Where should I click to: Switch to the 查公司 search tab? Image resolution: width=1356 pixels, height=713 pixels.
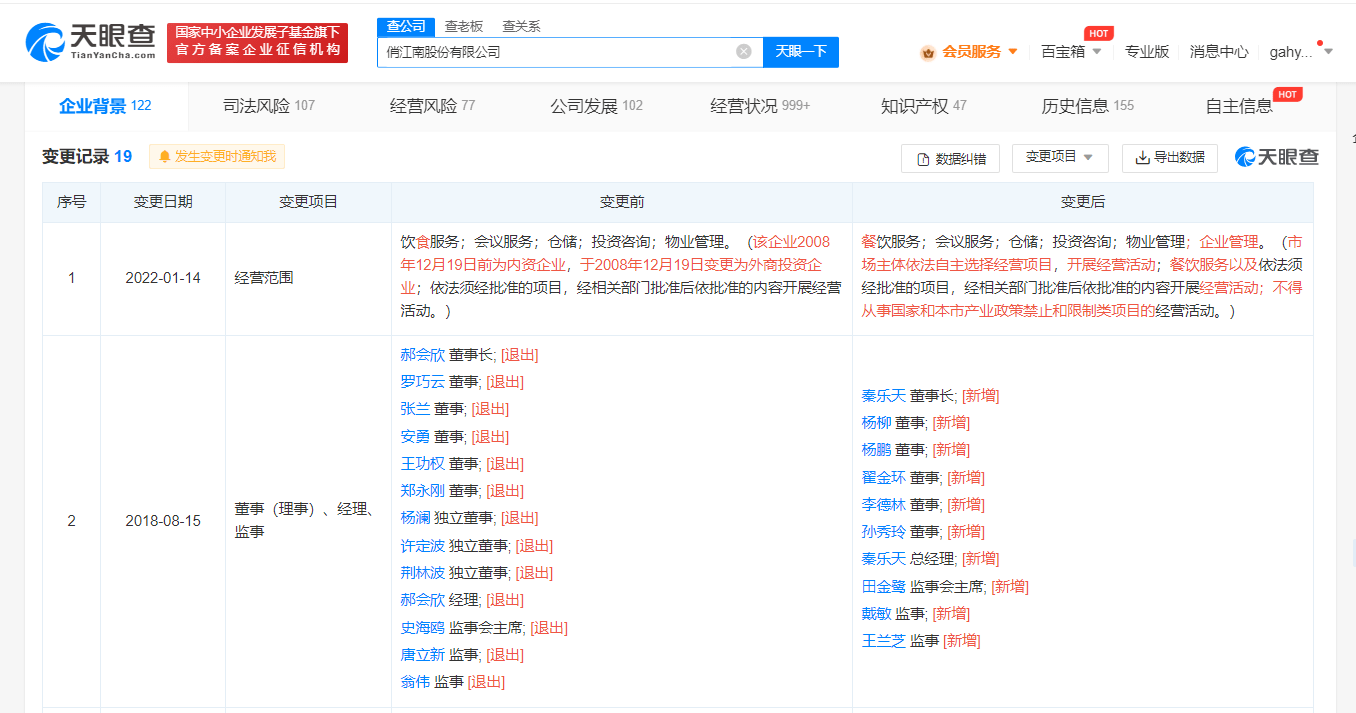coord(406,27)
